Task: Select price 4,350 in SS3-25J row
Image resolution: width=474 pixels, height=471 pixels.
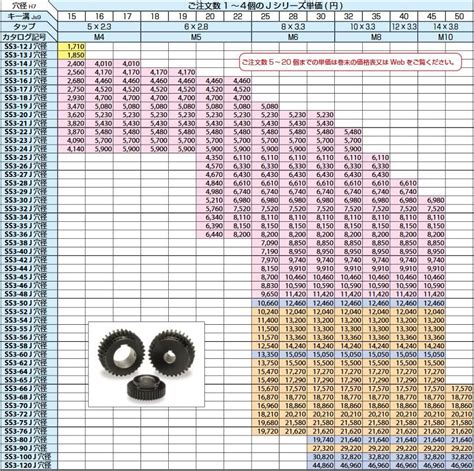Action: (210, 158)
